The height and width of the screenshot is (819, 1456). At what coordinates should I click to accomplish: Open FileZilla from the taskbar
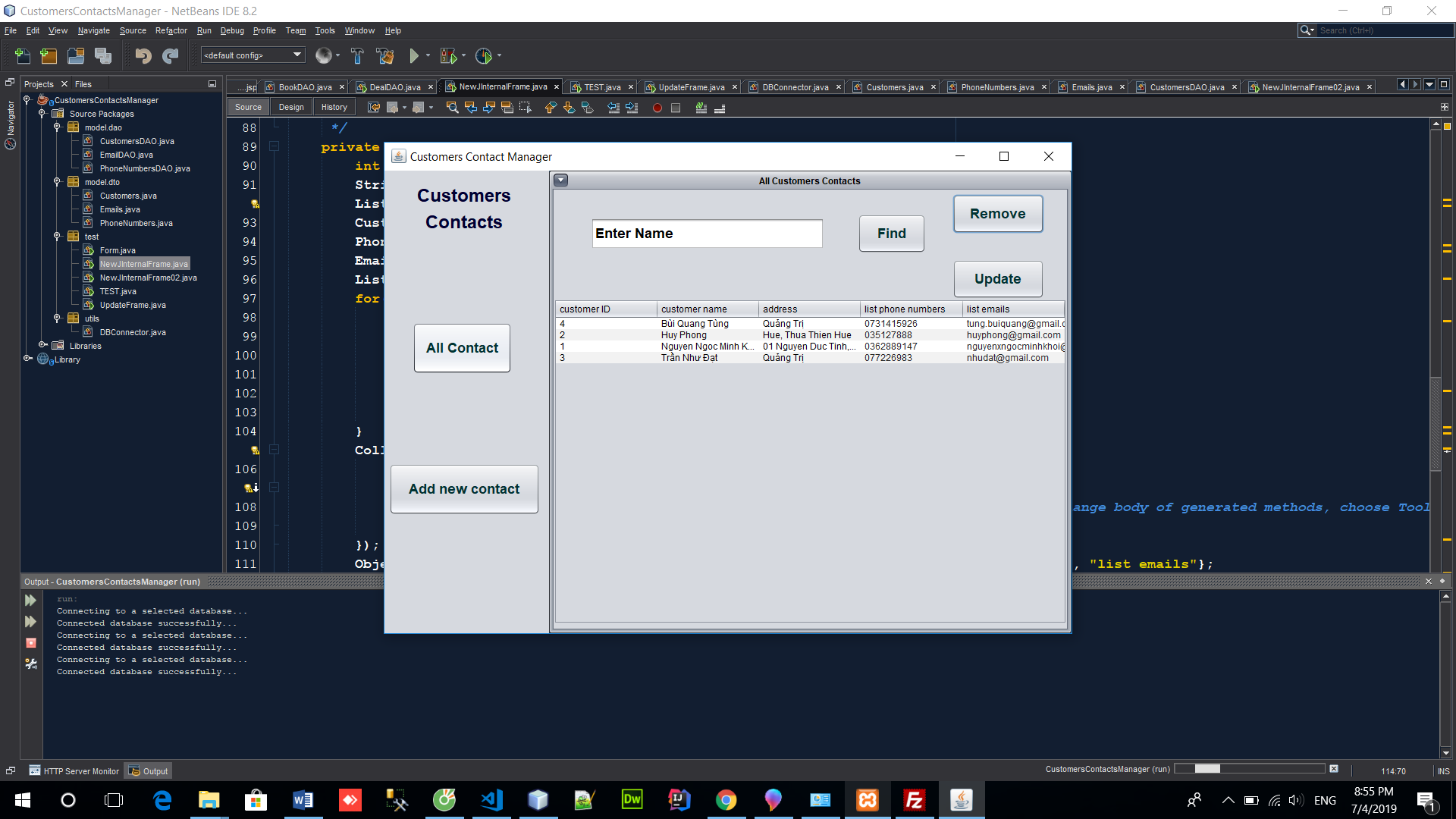[x=915, y=800]
